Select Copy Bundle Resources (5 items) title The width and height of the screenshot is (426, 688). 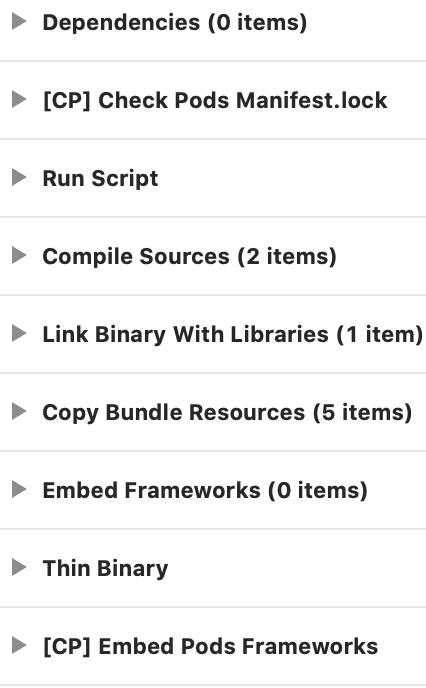tap(227, 413)
